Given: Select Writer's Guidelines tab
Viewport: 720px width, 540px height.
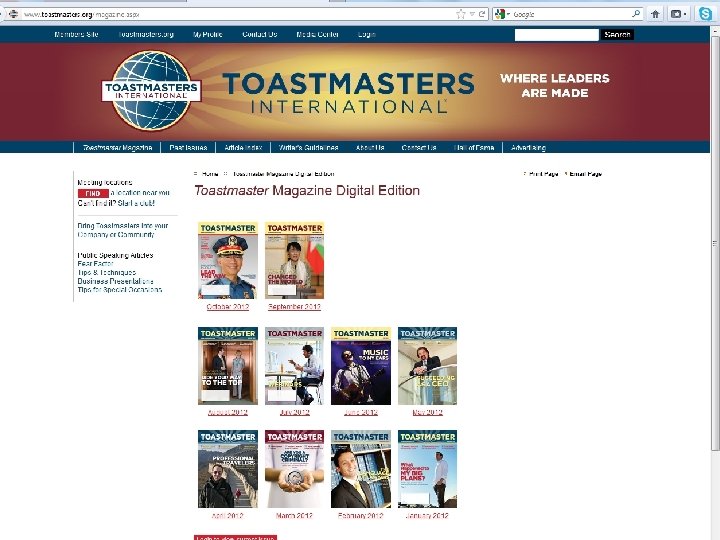Looking at the screenshot, I should pyautogui.click(x=309, y=147).
